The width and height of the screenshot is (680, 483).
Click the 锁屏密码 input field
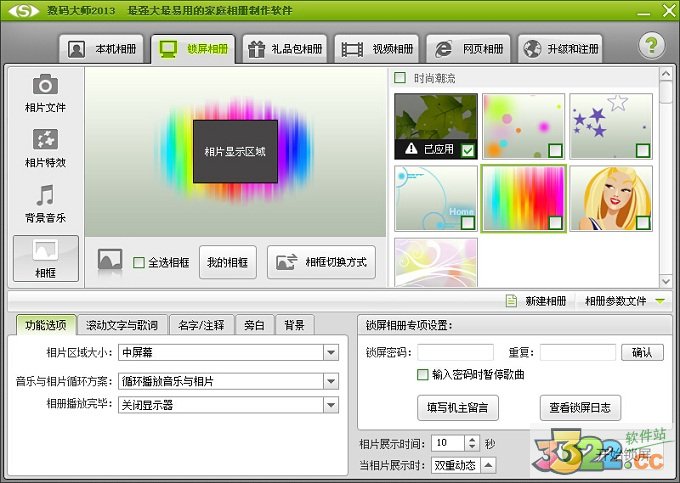point(455,352)
